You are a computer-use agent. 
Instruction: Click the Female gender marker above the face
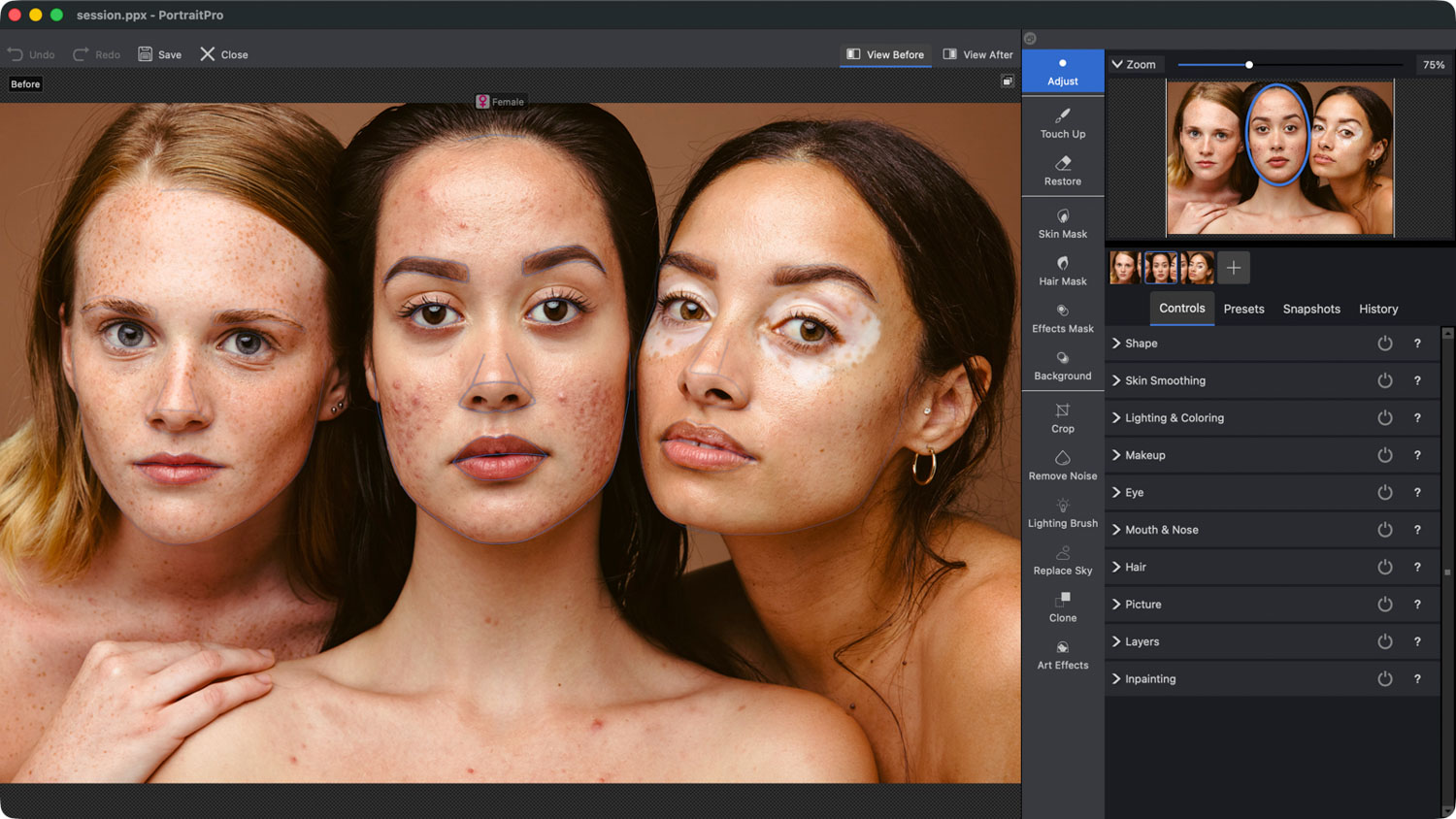tap(501, 101)
